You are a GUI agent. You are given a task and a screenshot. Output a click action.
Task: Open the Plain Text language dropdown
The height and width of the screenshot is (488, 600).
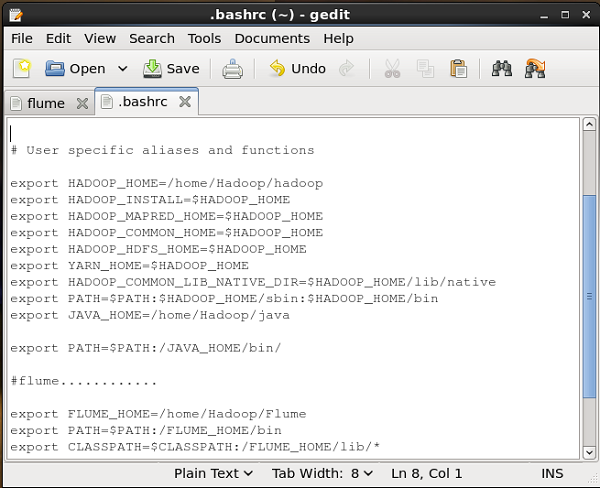pos(213,473)
